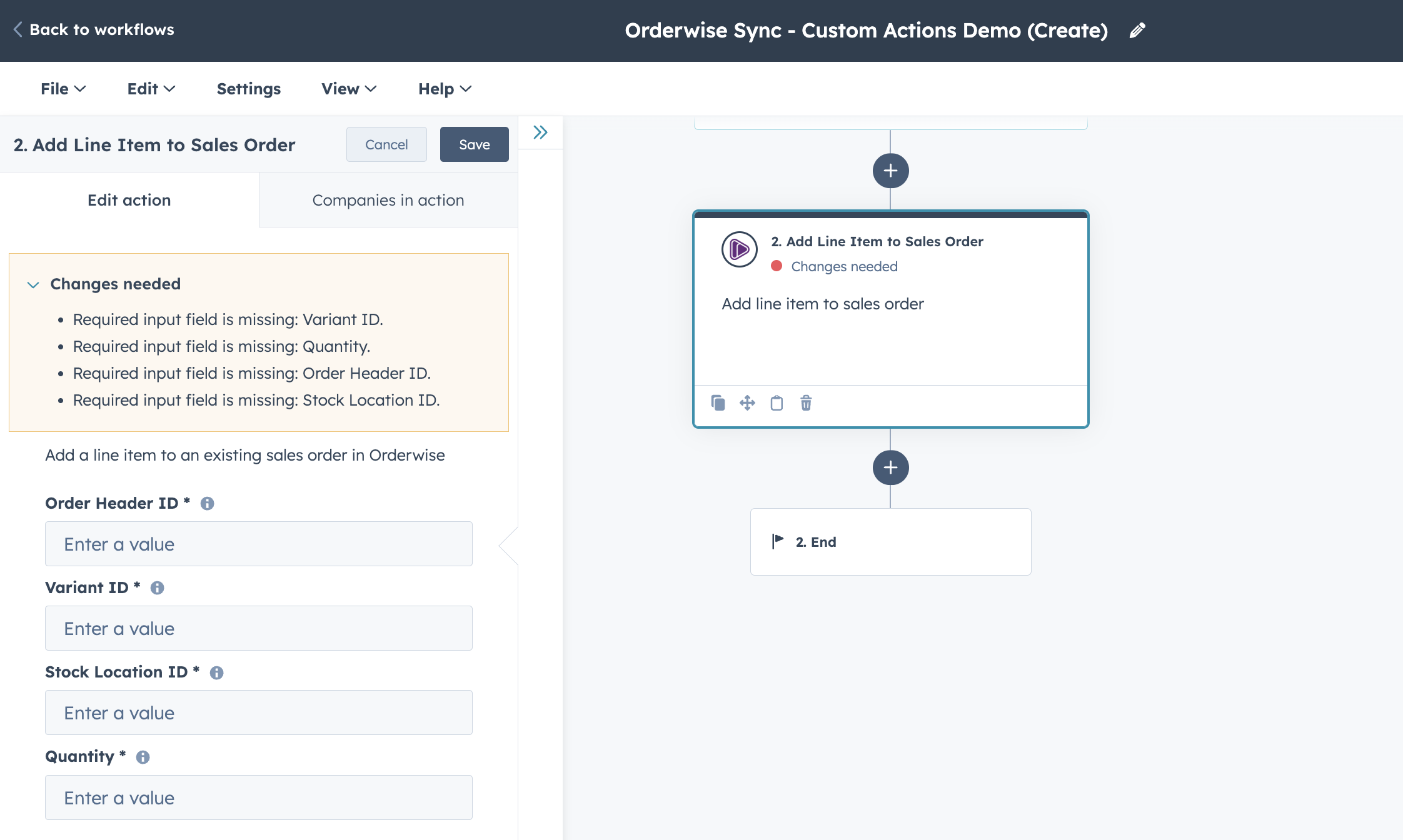Focus the Variant ID input field
The width and height of the screenshot is (1403, 840).
[x=259, y=628]
